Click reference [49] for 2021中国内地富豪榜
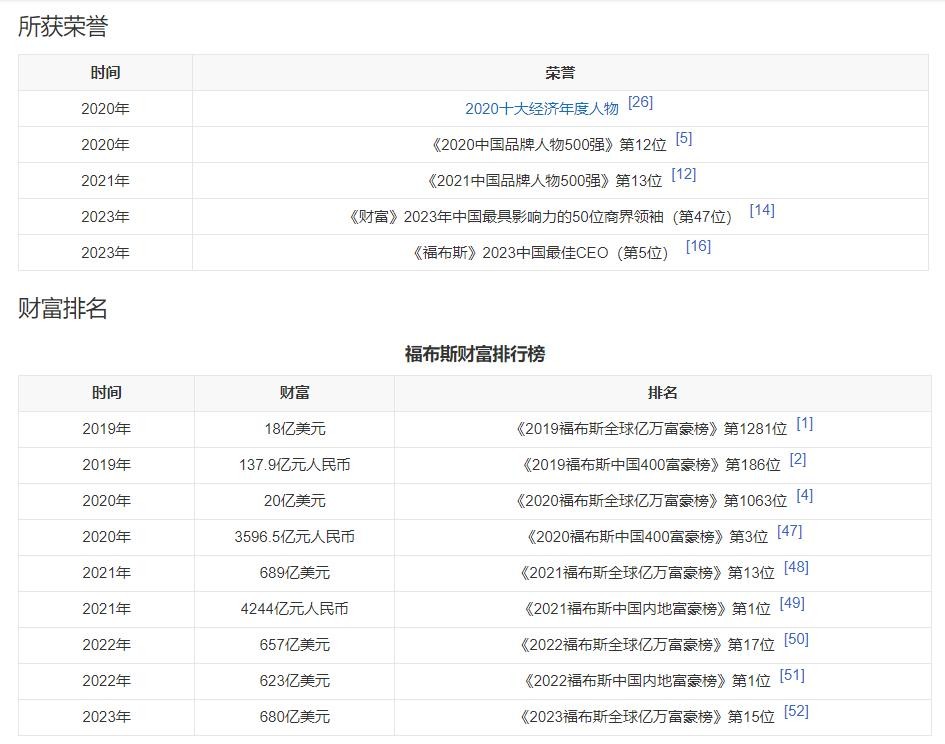The image size is (945, 744). click(x=792, y=604)
